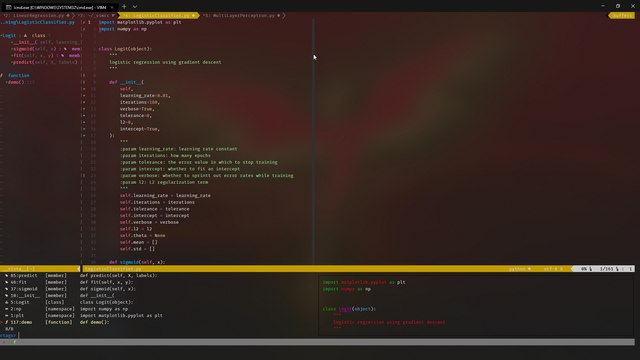The width and height of the screenshot is (640, 360).
Task: Click member icon beside 37:sigmoid
Action: point(7,289)
